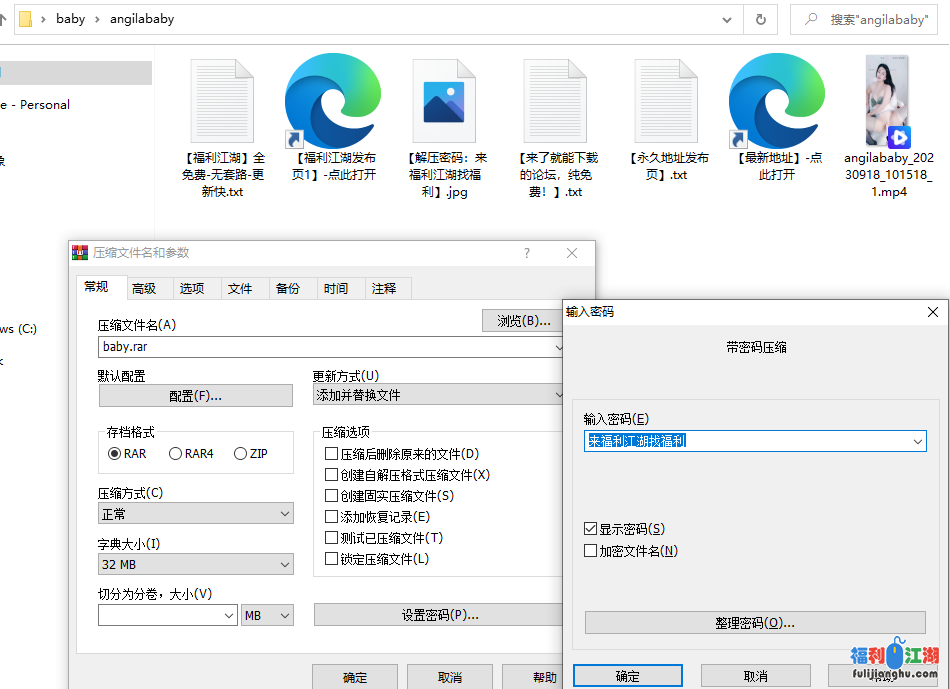The width and height of the screenshot is (950, 689).
Task: Select the ZIP archive format radio button
Action: click(240, 453)
